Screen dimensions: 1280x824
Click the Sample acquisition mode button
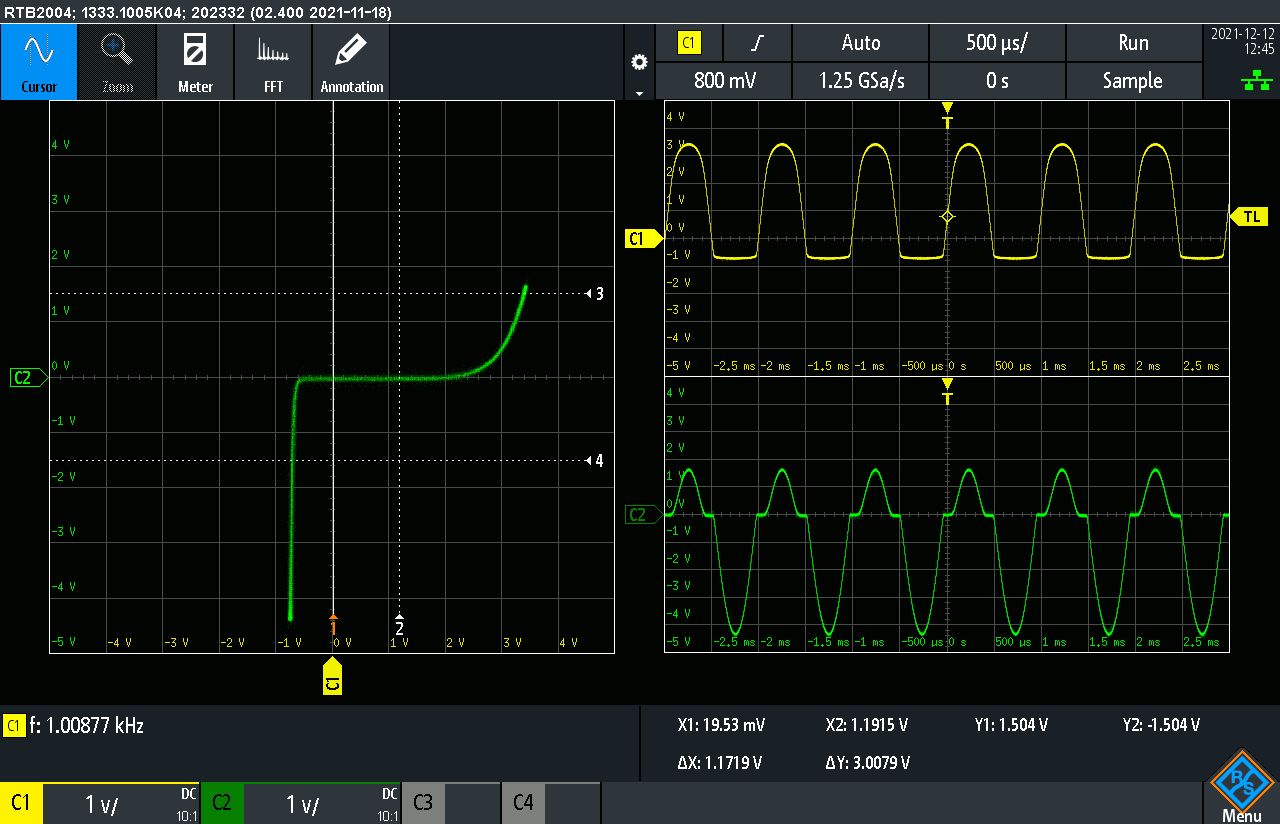point(1132,81)
